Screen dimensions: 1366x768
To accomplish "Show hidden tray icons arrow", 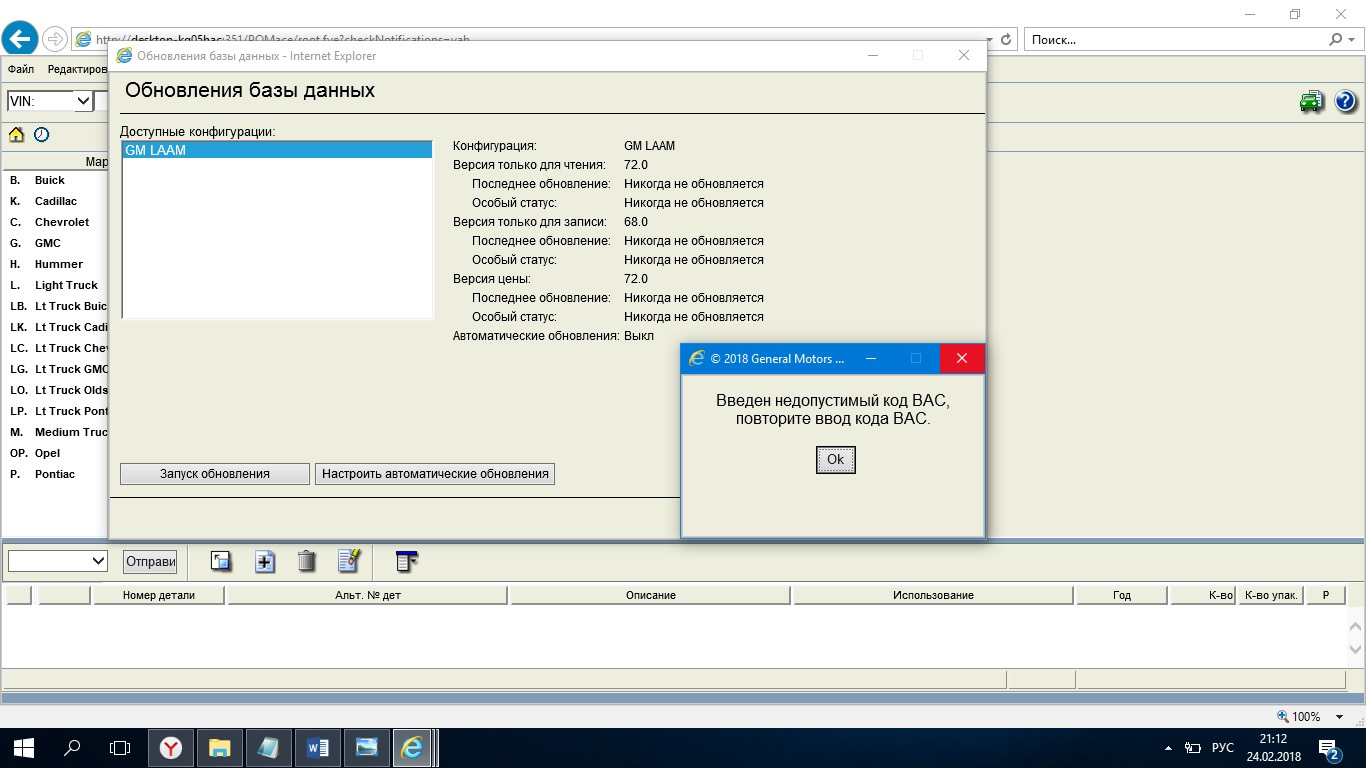I will (x=1169, y=748).
